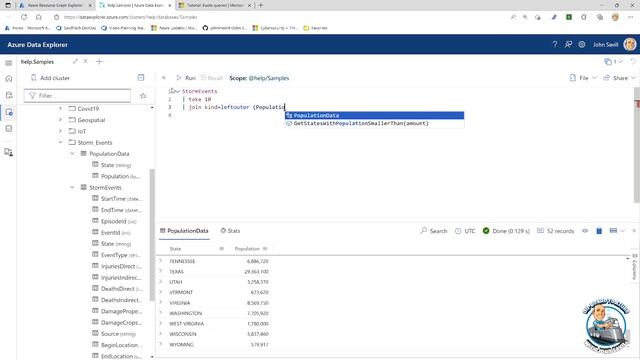Open the State column header menu

point(222,249)
